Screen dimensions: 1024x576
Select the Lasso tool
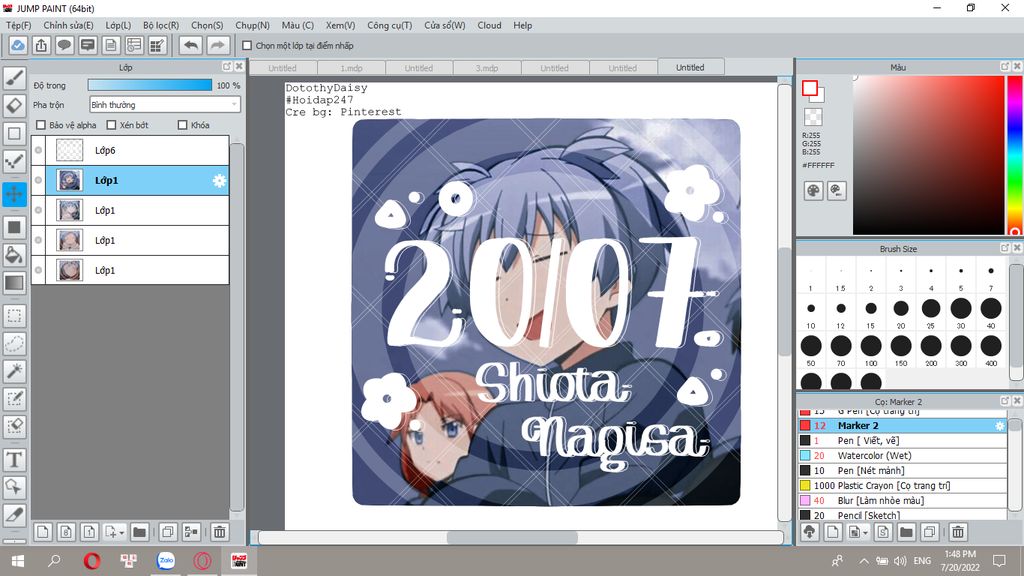pos(14,344)
